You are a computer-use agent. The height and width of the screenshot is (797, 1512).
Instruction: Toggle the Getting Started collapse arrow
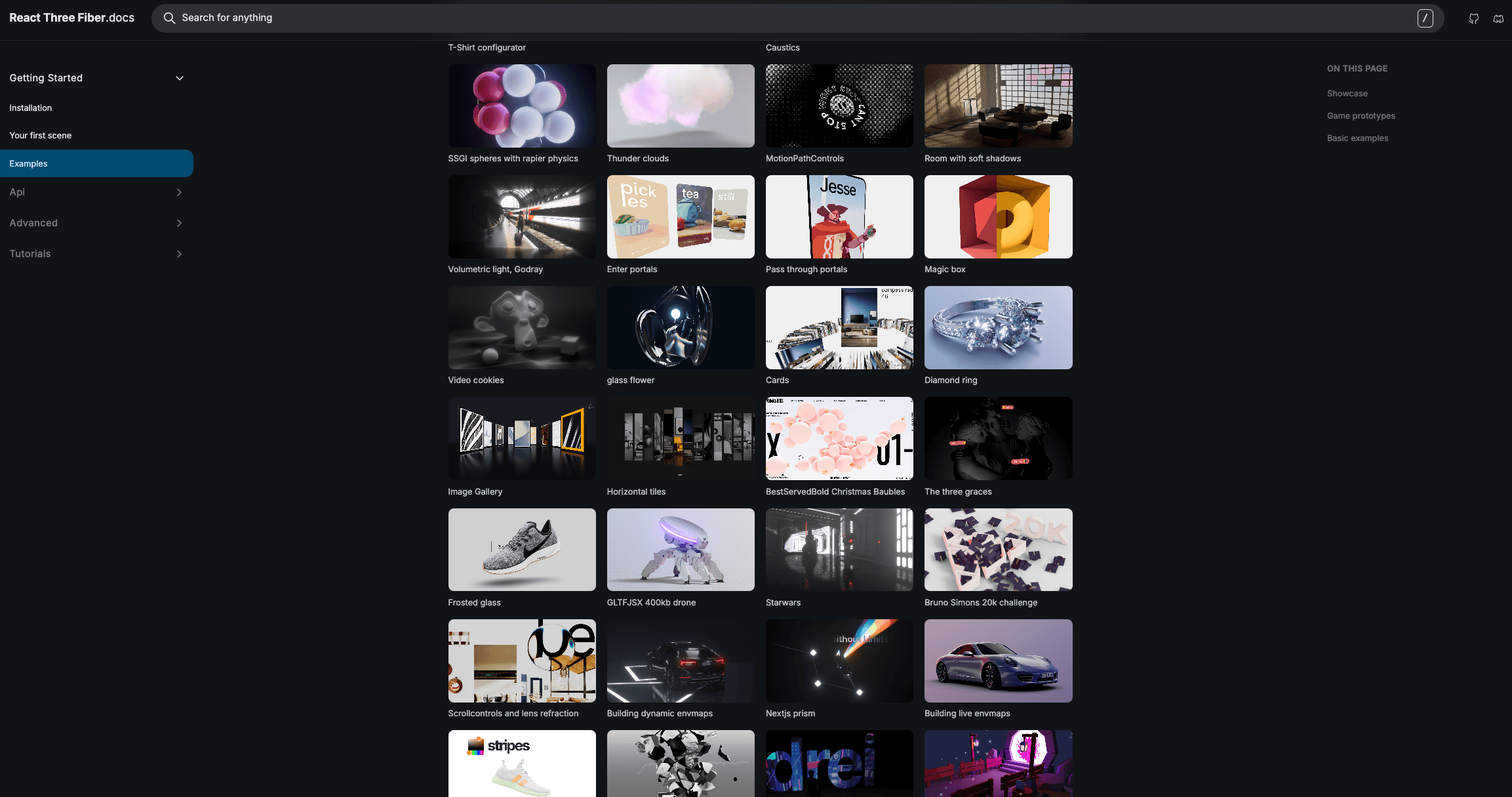click(179, 78)
